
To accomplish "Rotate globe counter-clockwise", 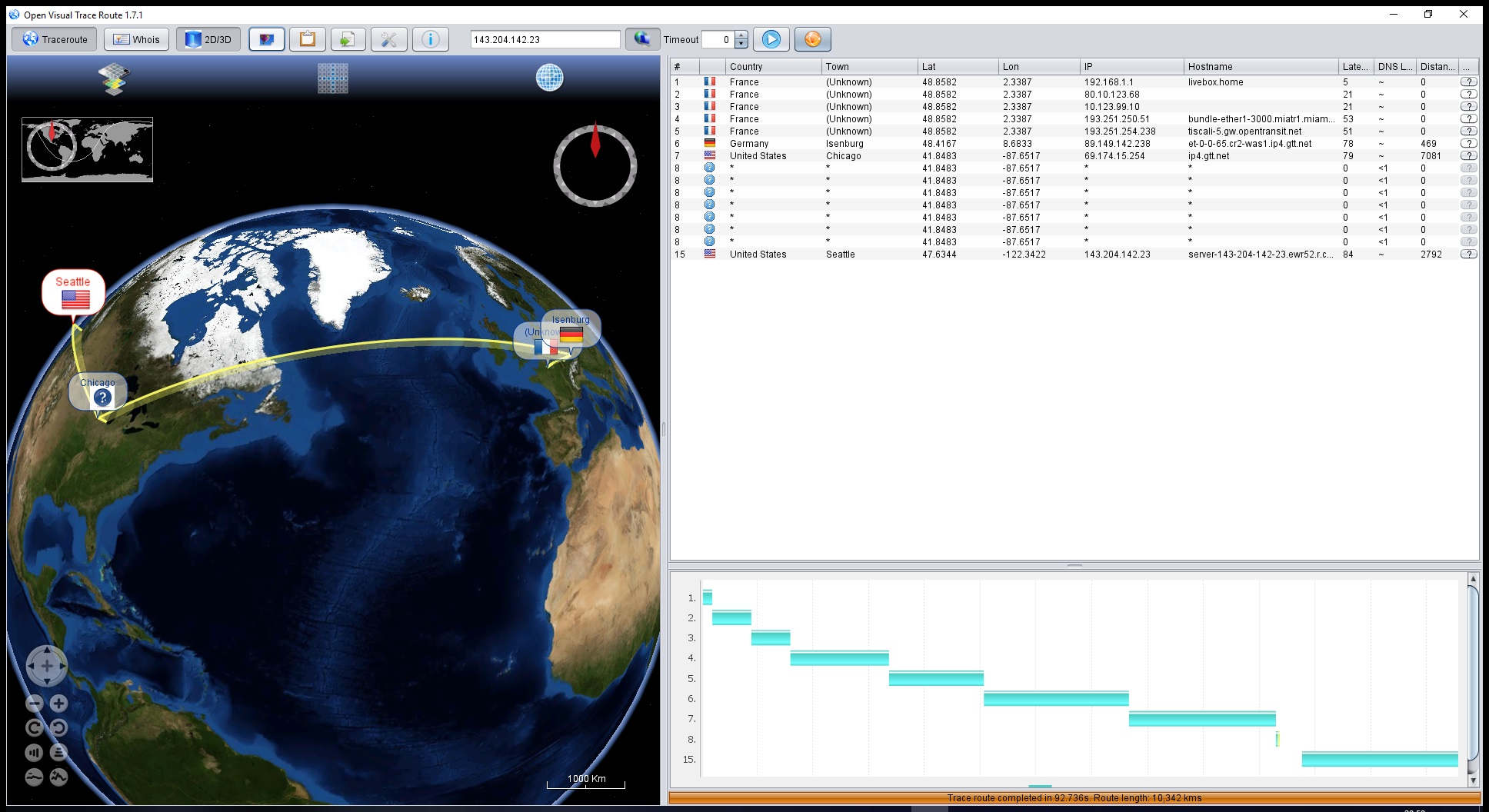I will click(59, 728).
